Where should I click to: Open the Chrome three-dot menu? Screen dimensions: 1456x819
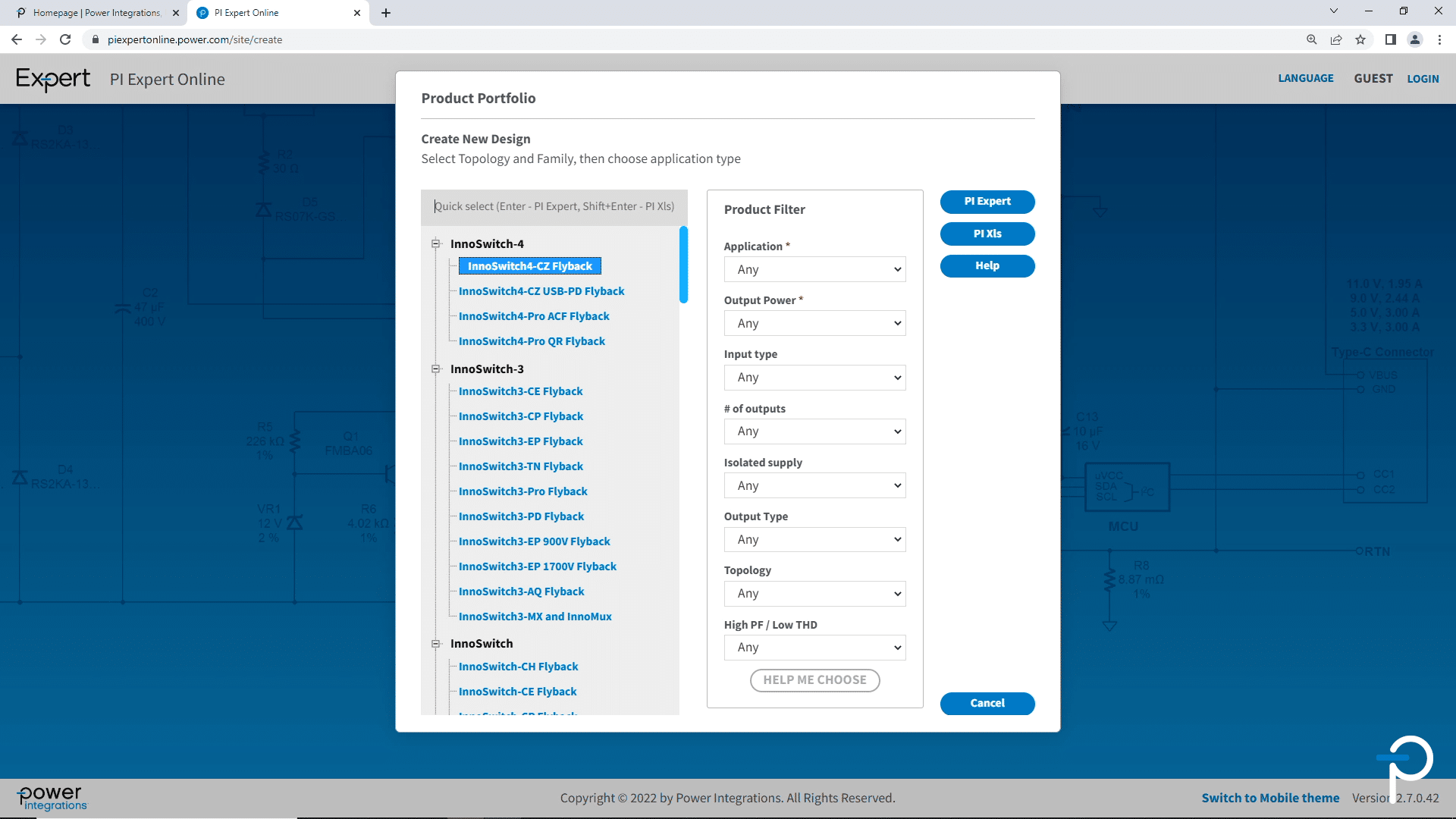(x=1439, y=39)
